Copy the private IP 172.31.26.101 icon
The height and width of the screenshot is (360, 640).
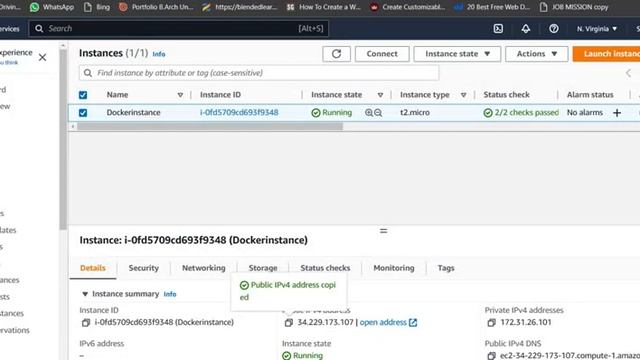tap(491, 322)
